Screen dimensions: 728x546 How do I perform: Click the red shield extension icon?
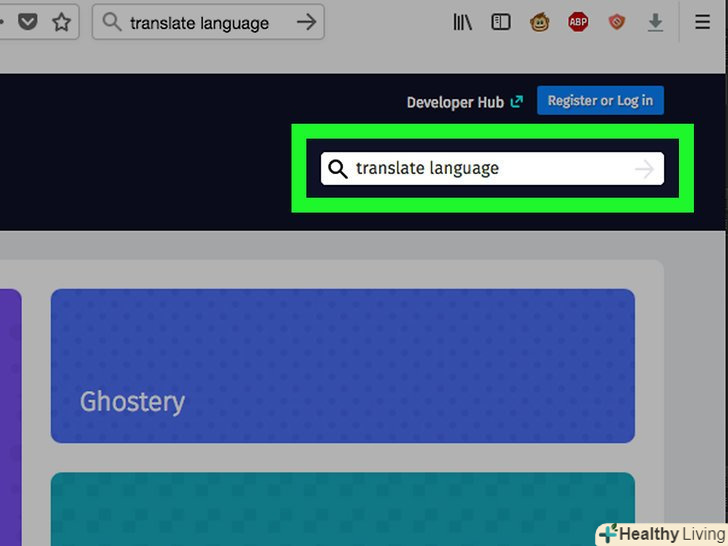point(617,22)
